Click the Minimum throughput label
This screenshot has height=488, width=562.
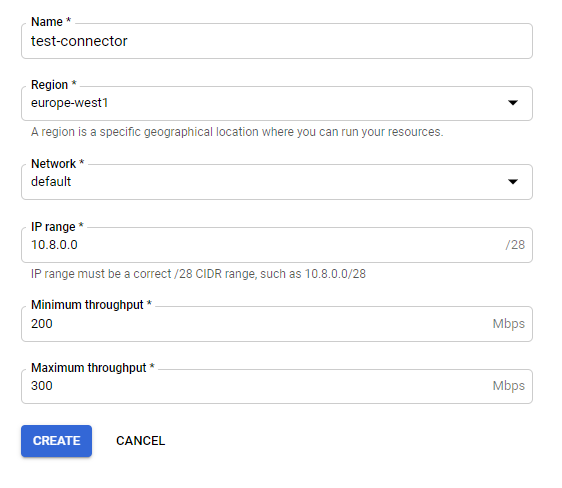point(91,305)
